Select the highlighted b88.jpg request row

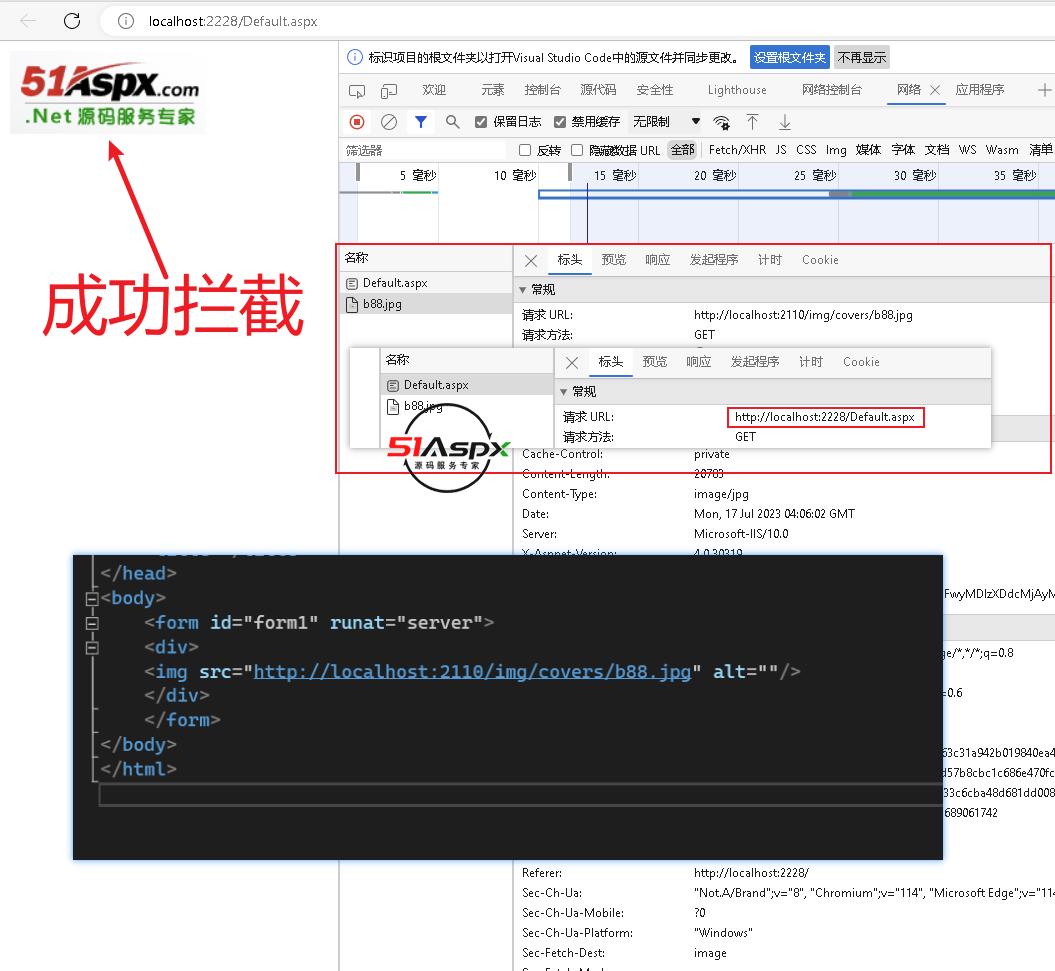[426, 304]
